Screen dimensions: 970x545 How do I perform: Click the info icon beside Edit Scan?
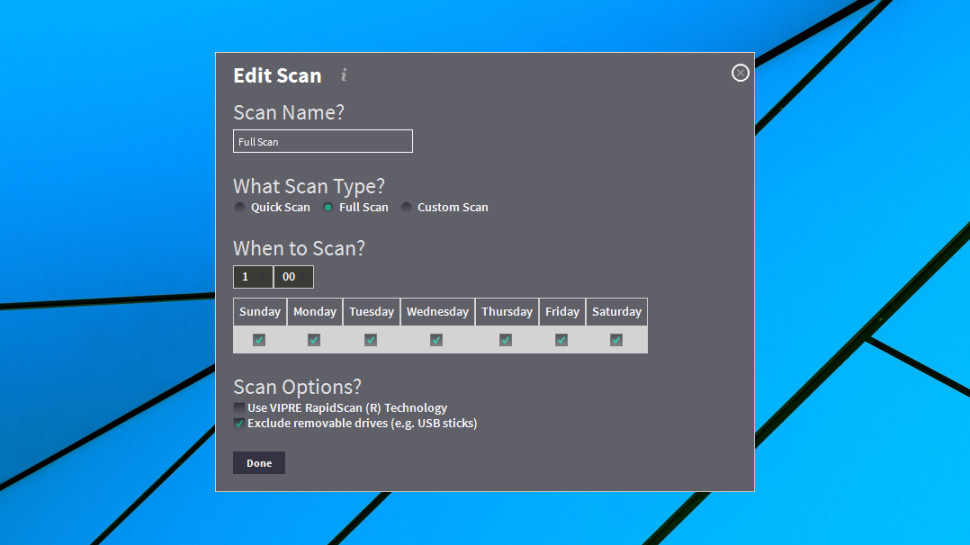click(x=344, y=75)
